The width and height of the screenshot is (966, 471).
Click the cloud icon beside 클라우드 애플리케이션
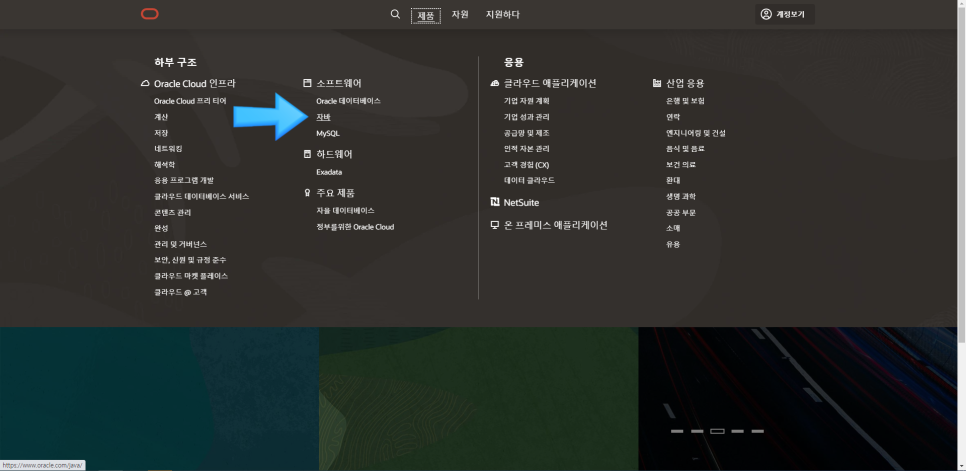coord(494,83)
